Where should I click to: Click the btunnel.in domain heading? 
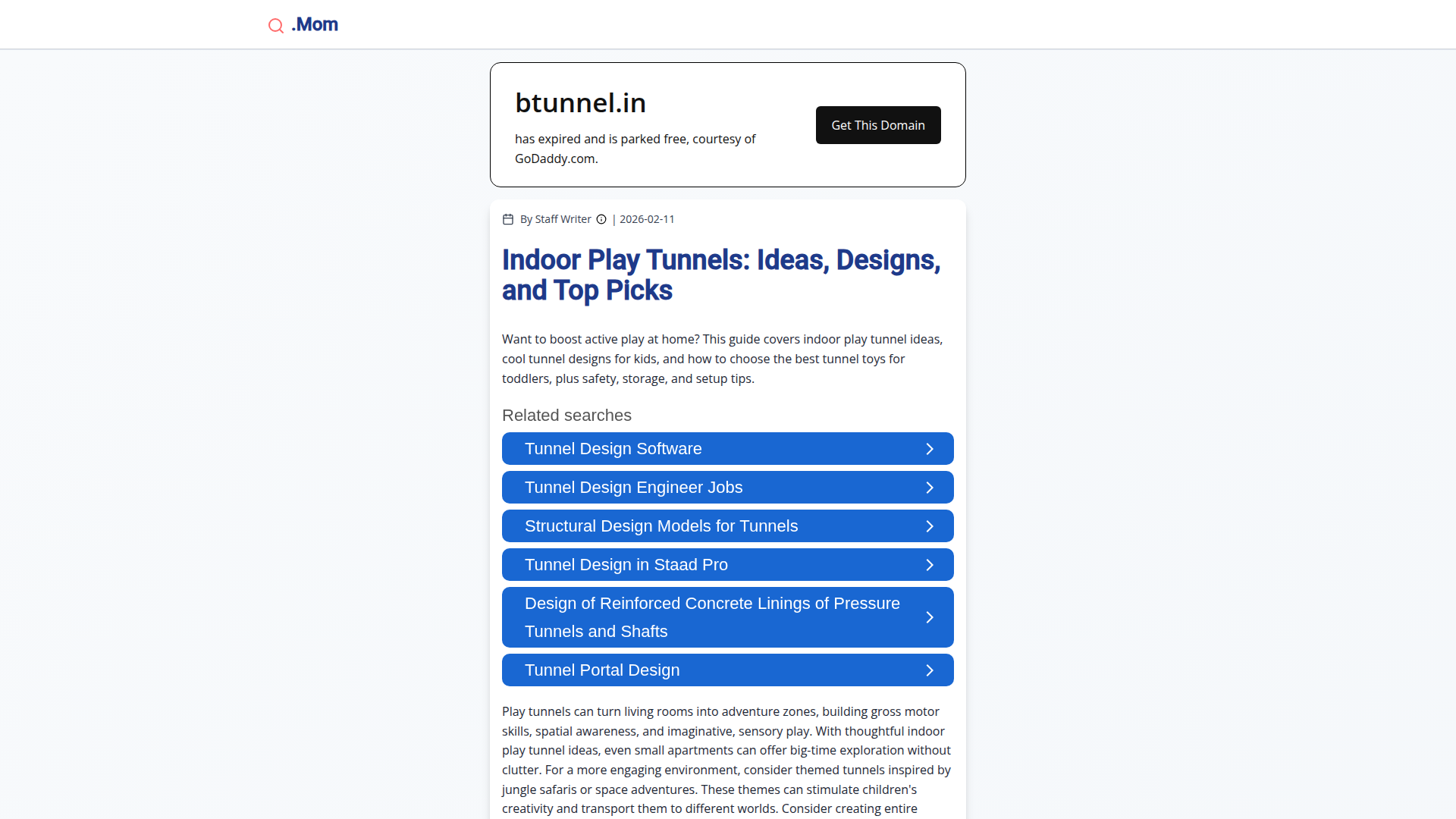580,103
